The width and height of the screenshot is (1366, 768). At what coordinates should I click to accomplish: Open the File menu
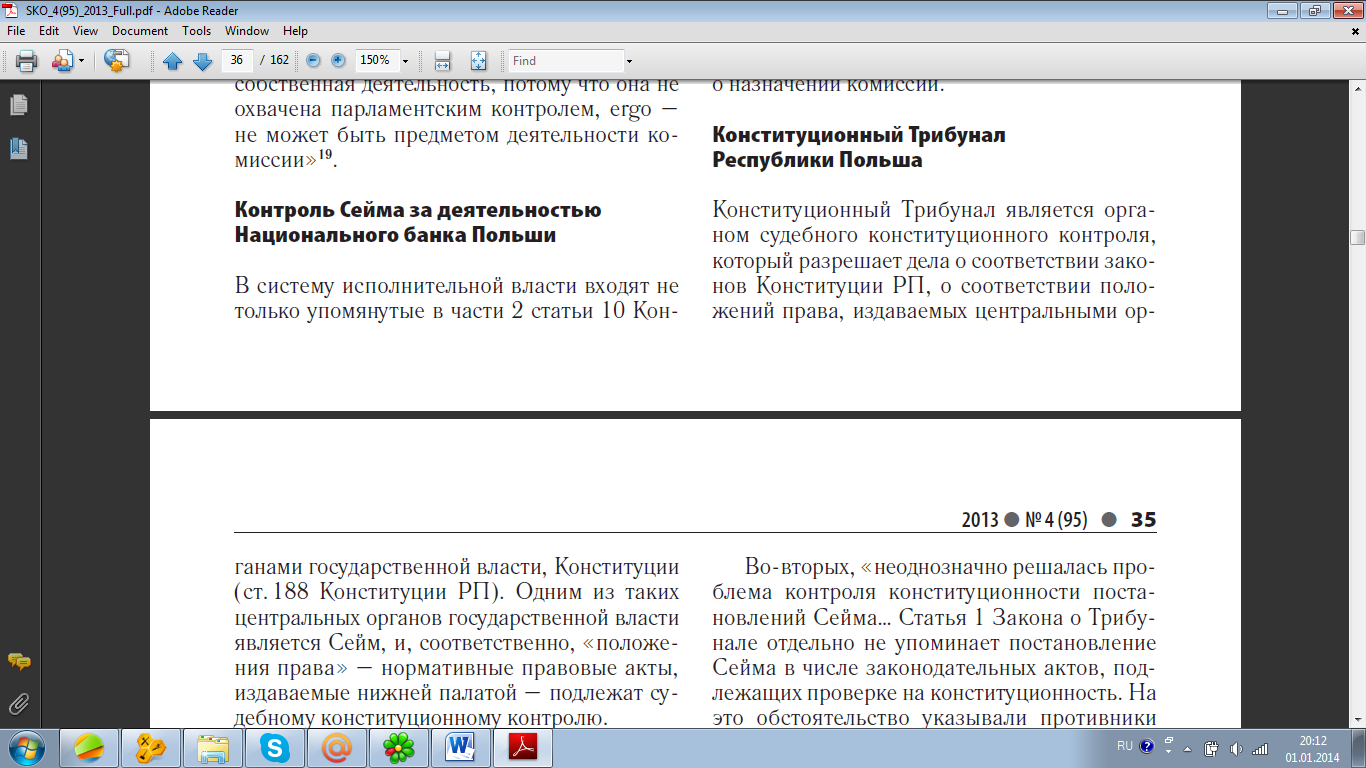tap(16, 31)
